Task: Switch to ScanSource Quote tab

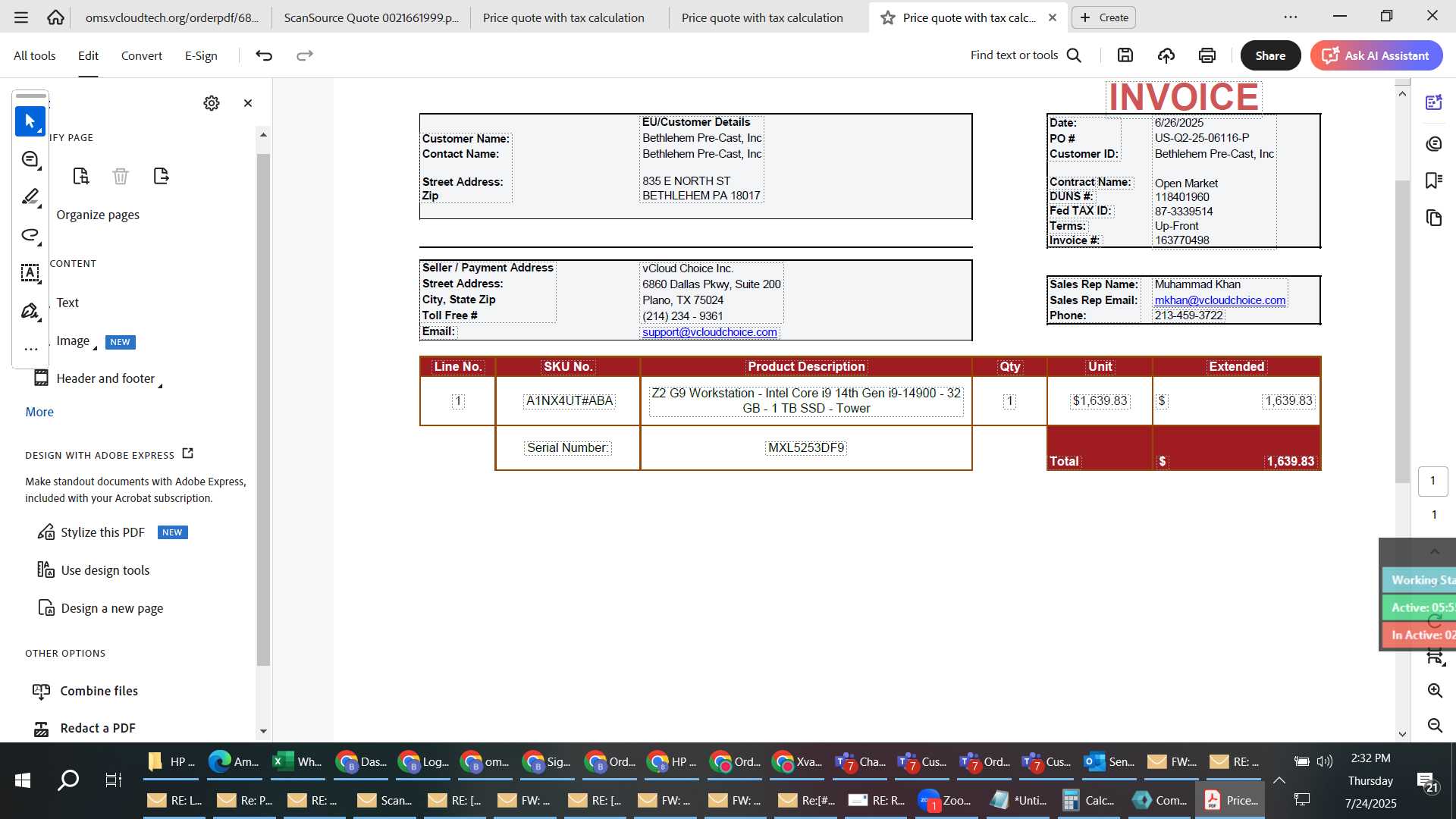Action: tap(371, 17)
